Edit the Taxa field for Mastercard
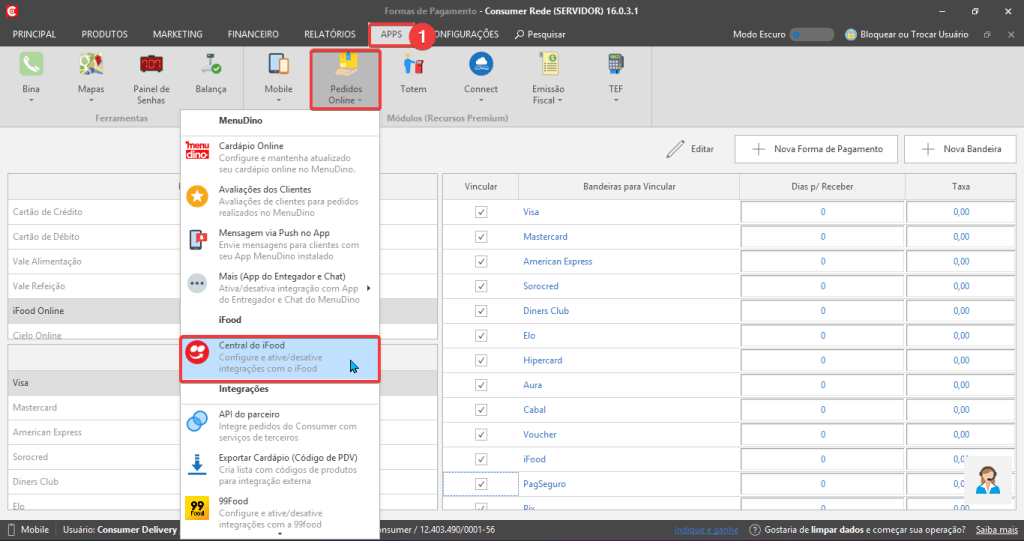Viewport: 1024px width, 541px height. pos(961,237)
